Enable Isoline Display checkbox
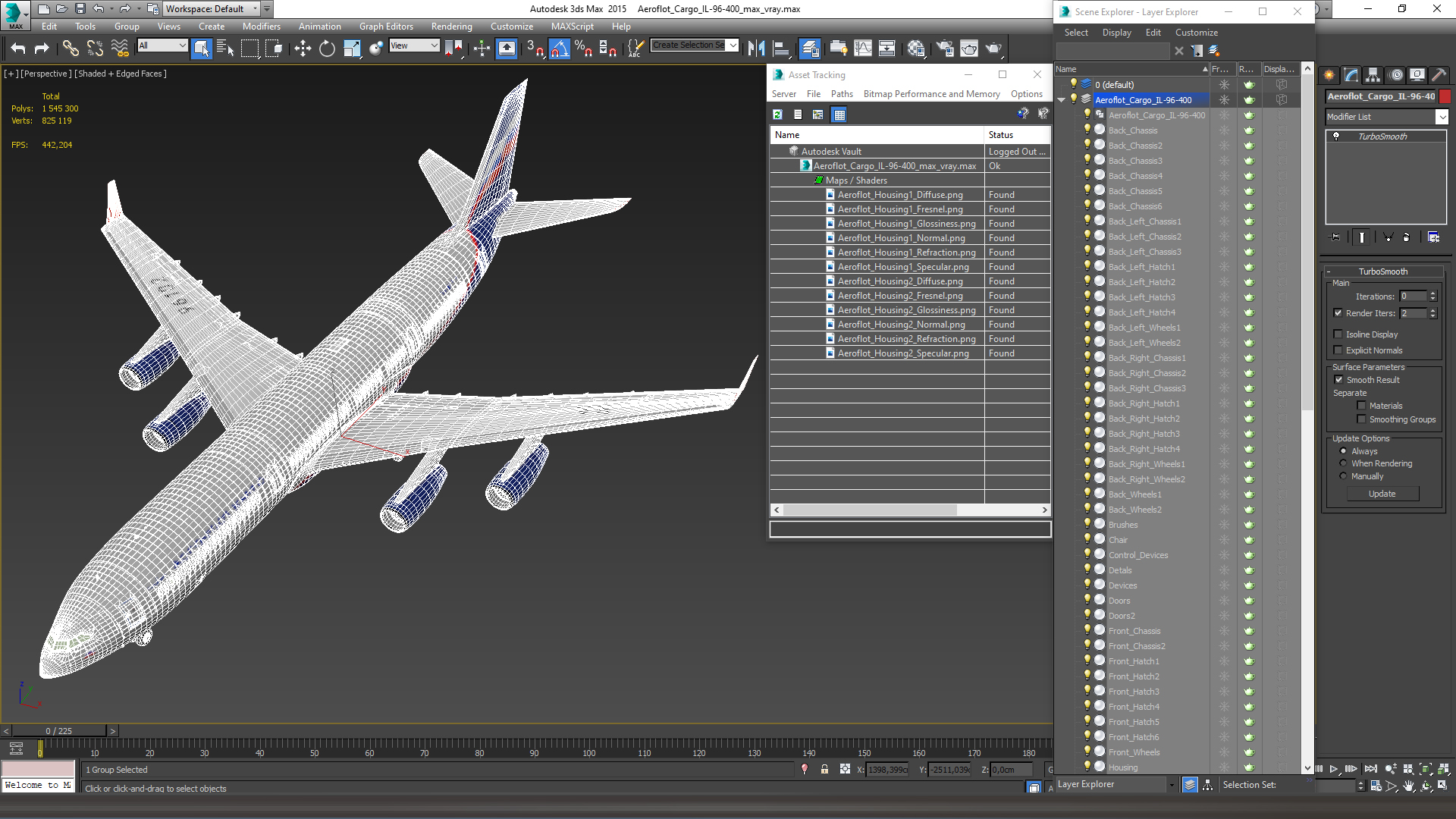This screenshot has height=819, width=1456. [x=1338, y=334]
